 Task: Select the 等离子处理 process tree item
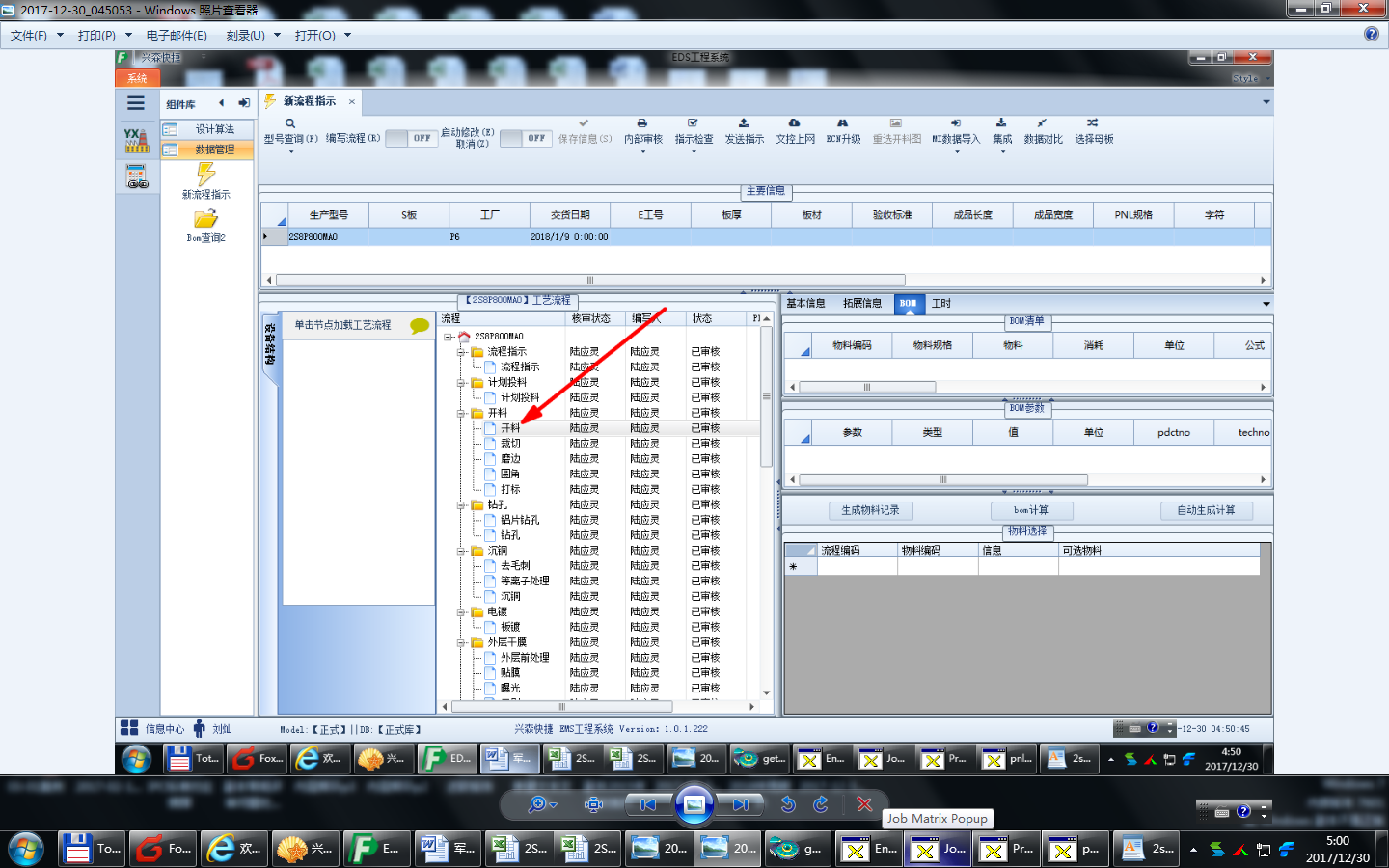[525, 582]
